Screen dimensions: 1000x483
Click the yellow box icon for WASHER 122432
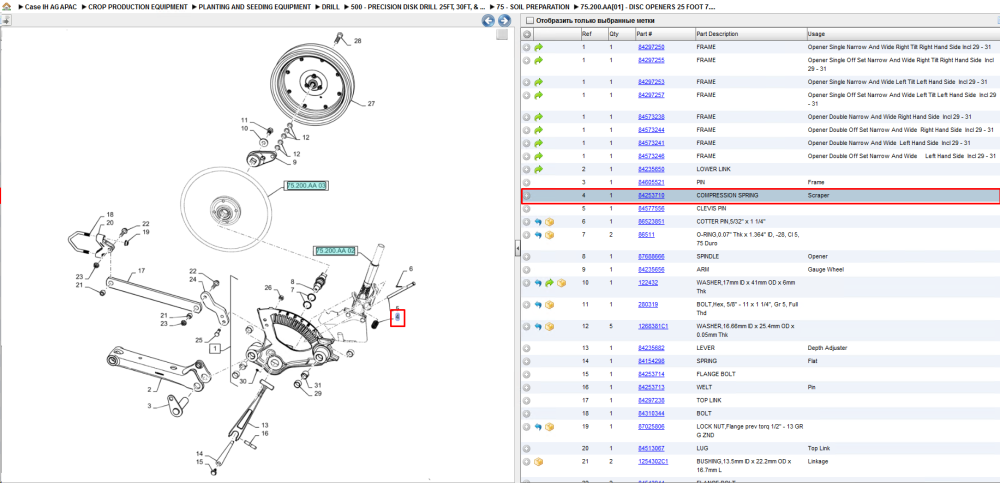[x=561, y=283]
